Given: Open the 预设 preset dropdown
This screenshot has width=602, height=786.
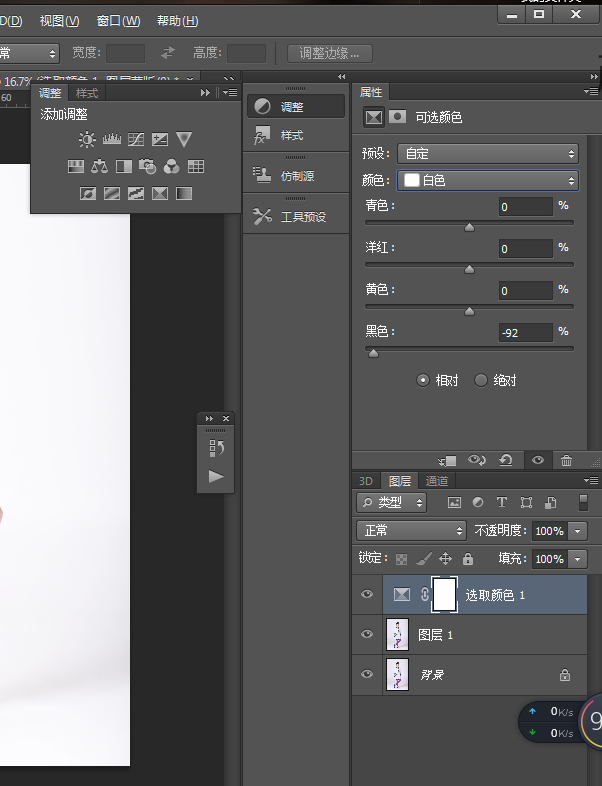Looking at the screenshot, I should [487, 154].
